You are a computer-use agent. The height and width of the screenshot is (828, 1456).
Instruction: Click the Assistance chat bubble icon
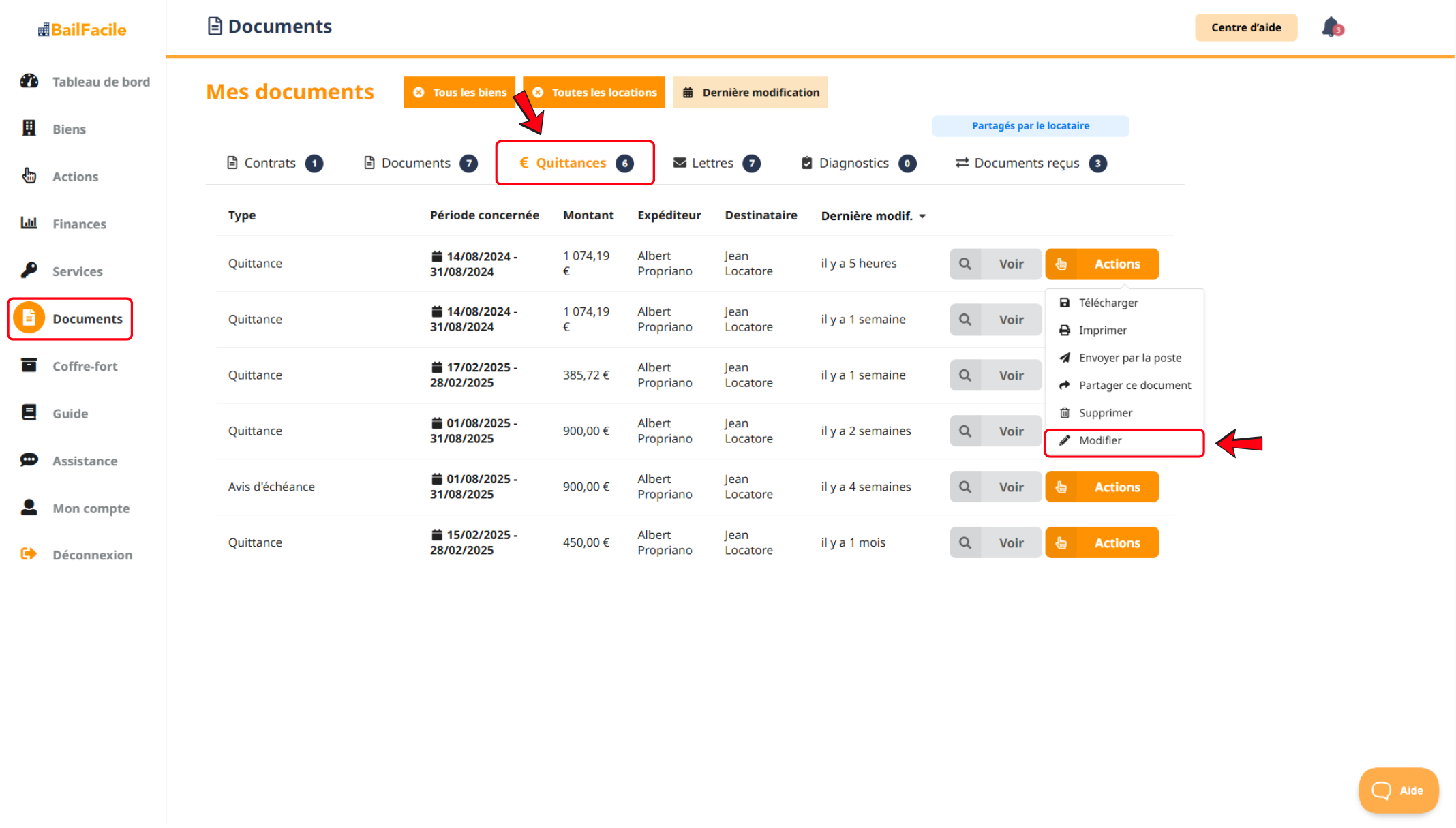pos(29,460)
